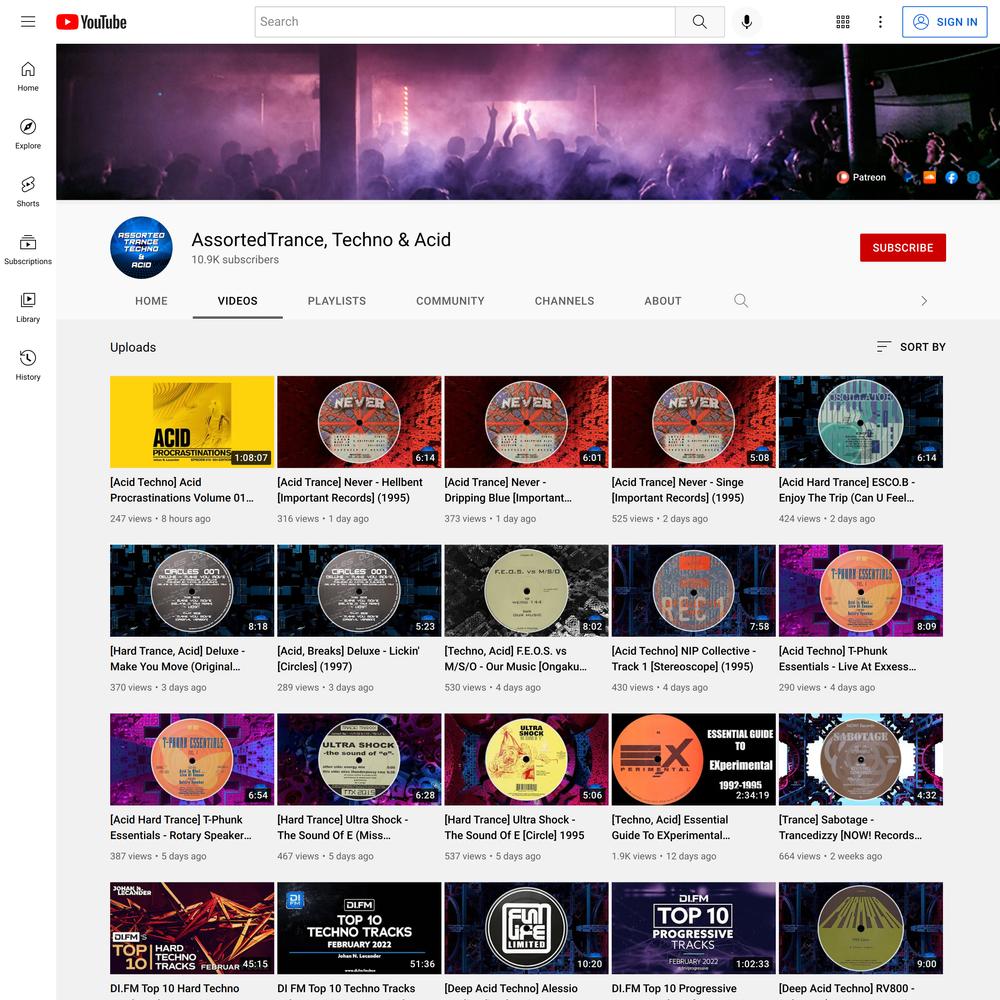This screenshot has height=1000, width=1000.
Task: Click the YouTube logo
Action: (x=91, y=22)
